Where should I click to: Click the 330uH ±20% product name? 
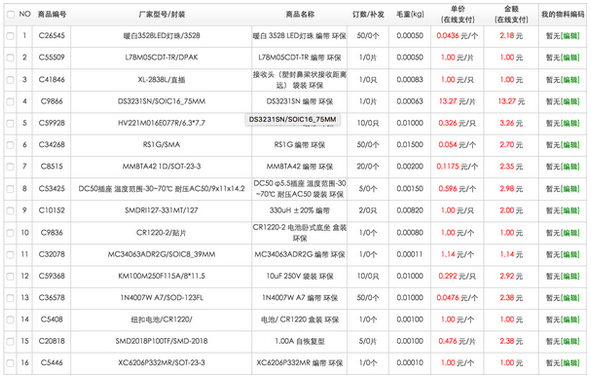tap(300, 211)
